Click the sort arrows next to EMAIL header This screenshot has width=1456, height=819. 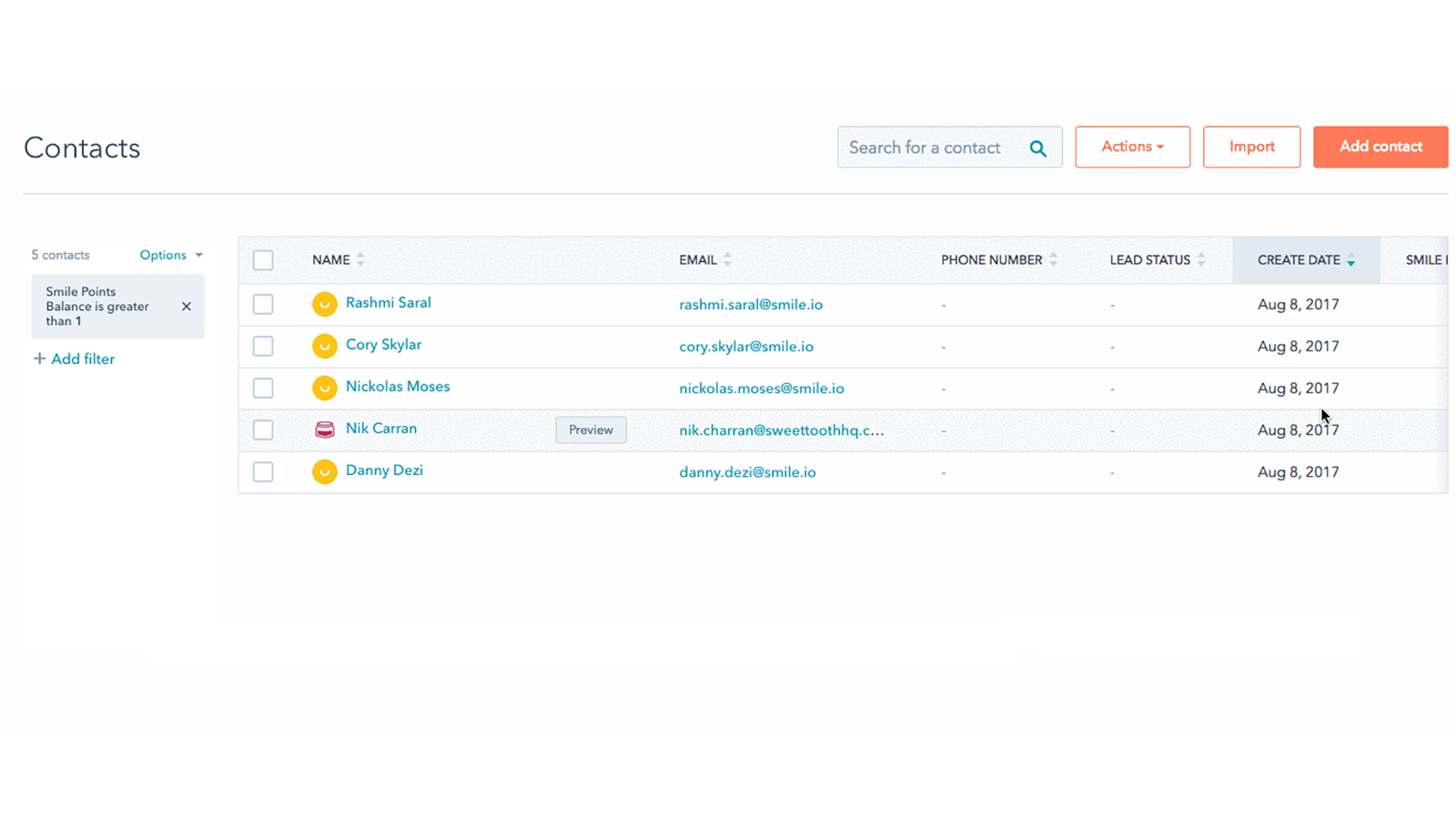[x=727, y=259]
